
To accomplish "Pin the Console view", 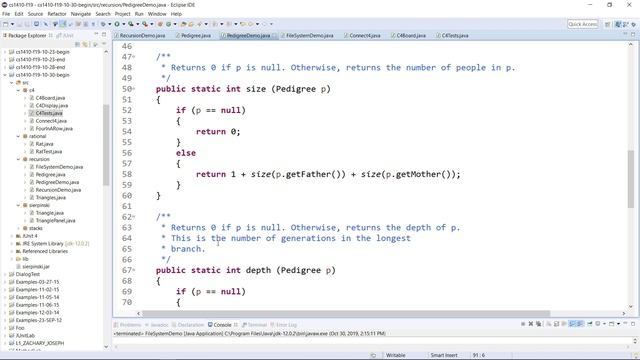I will click(x=590, y=324).
